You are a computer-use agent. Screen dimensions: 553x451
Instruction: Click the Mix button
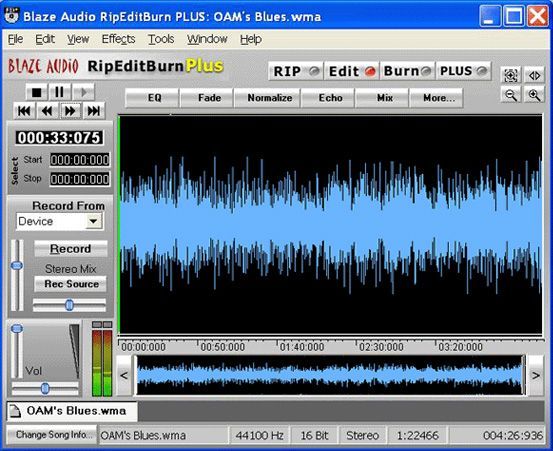click(382, 98)
